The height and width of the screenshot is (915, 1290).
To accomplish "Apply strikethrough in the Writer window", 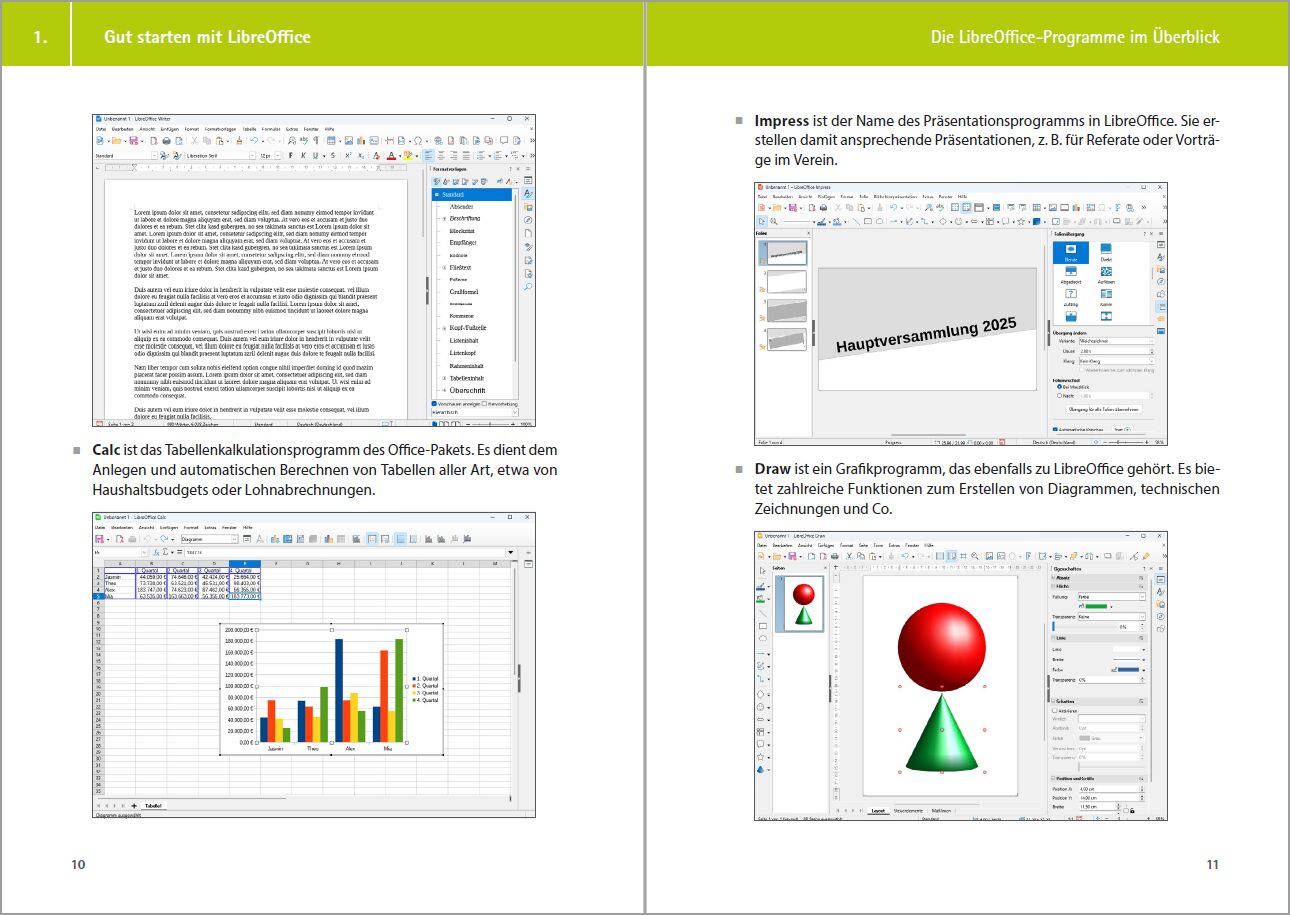I will (x=332, y=156).
